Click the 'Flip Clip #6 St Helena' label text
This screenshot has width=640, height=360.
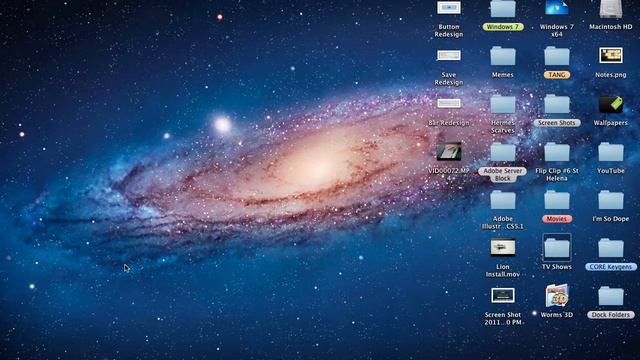point(557,175)
